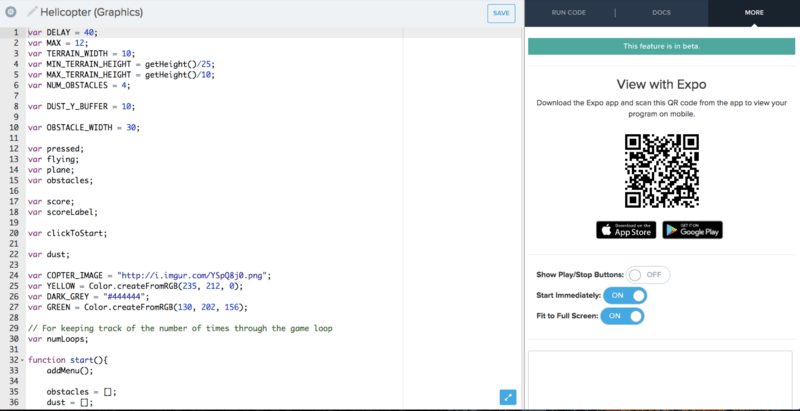Viewport: 800px width, 411px height.
Task: Select the MORE tab
Action: click(x=754, y=12)
